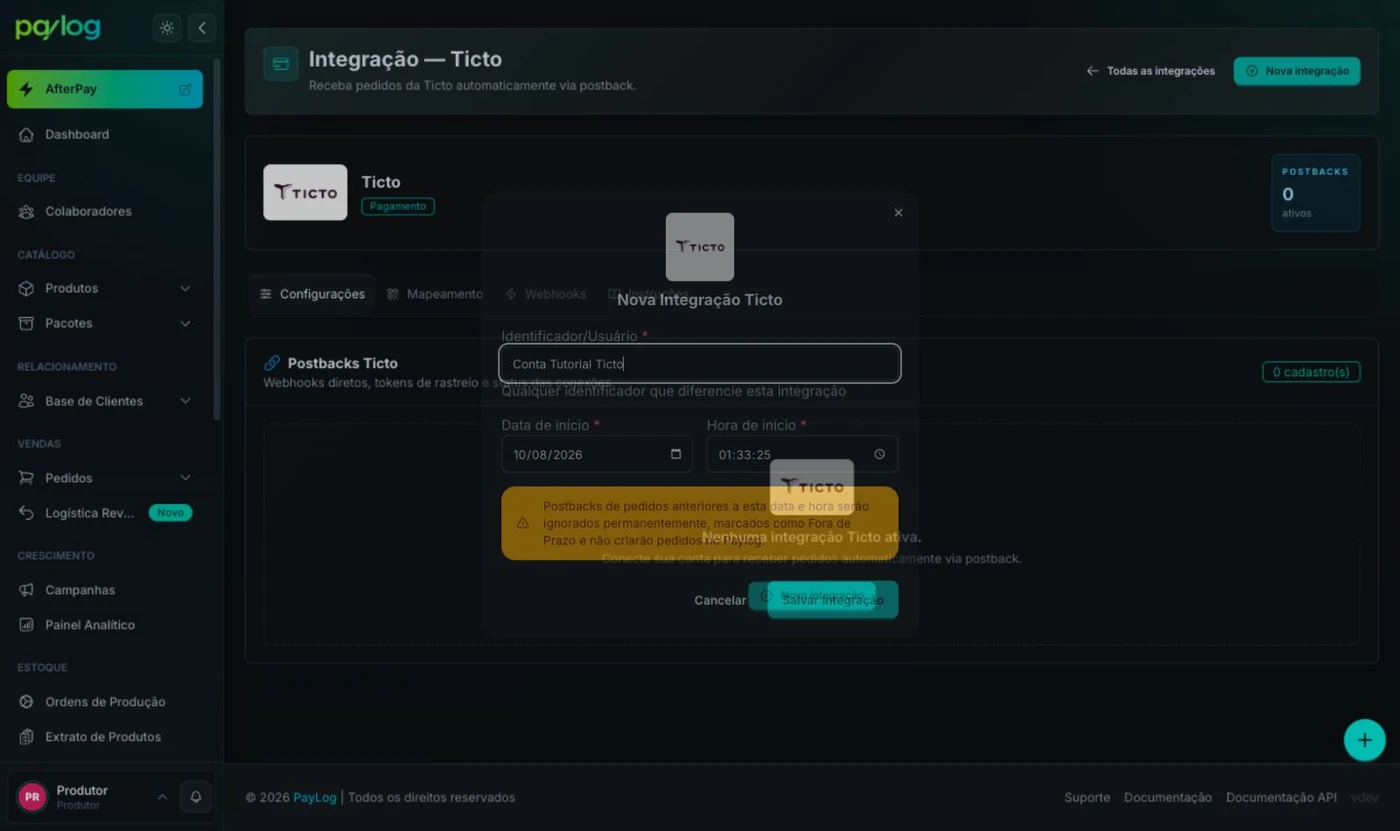Screen dimensions: 1400x831
Task: Open the Produtor user menu chevron
Action: (x=162, y=797)
